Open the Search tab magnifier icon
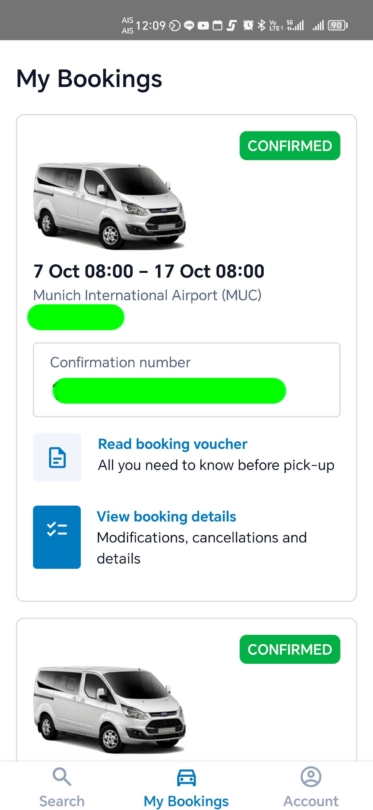The image size is (373, 810). pyautogui.click(x=61, y=776)
